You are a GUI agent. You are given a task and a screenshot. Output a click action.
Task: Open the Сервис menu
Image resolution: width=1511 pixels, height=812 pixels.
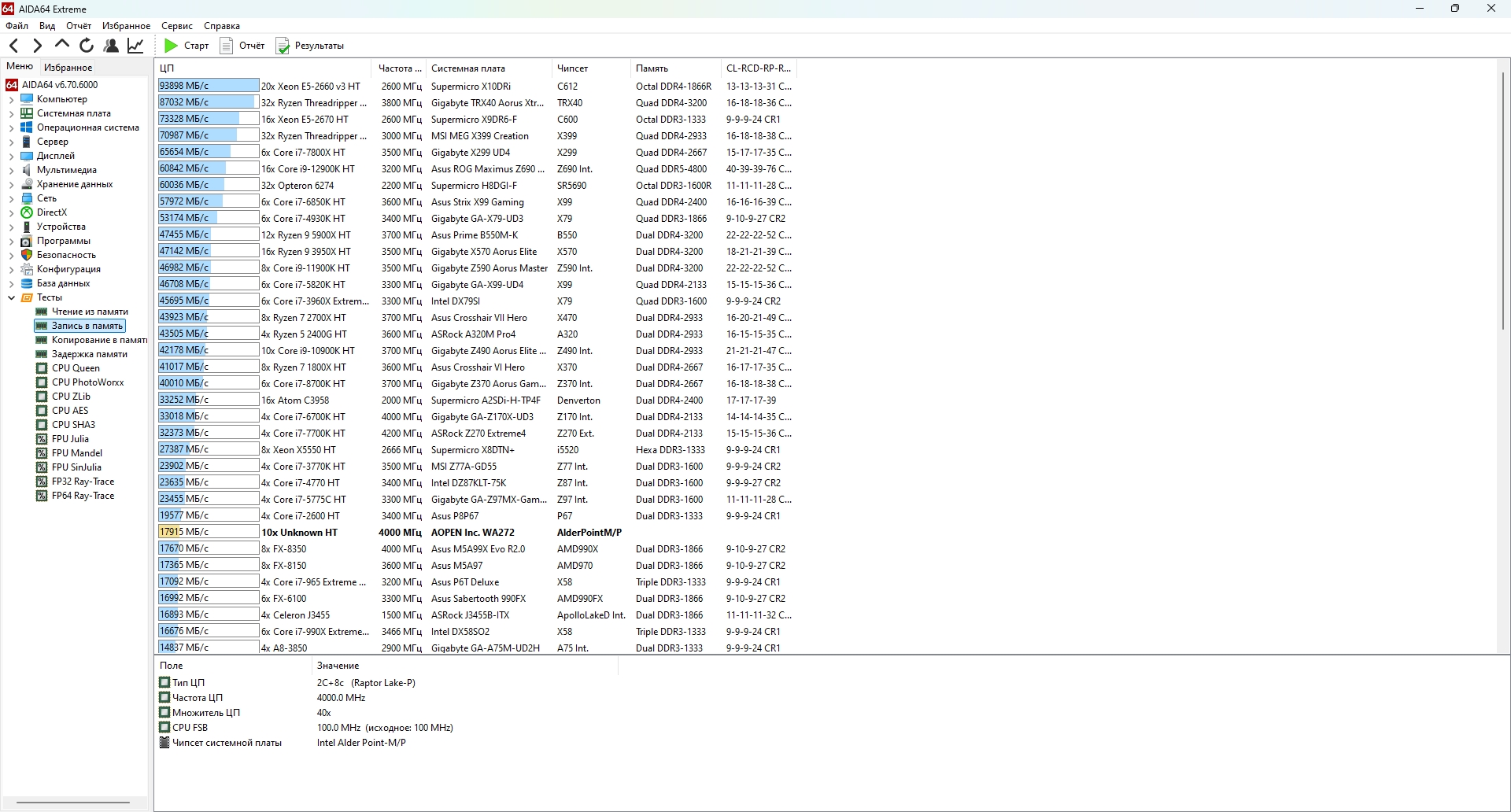(x=177, y=26)
